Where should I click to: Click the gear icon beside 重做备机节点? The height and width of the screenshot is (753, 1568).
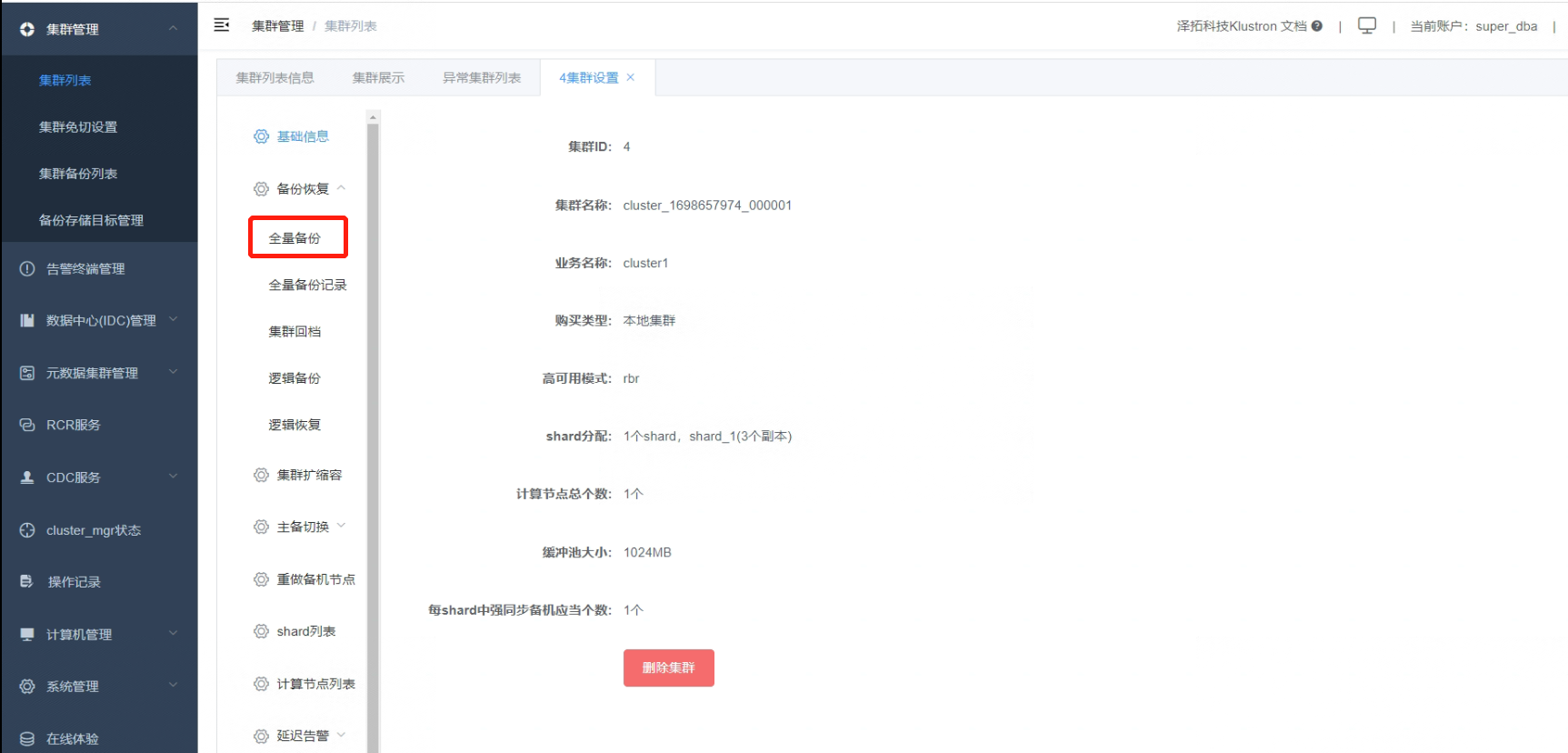[261, 579]
